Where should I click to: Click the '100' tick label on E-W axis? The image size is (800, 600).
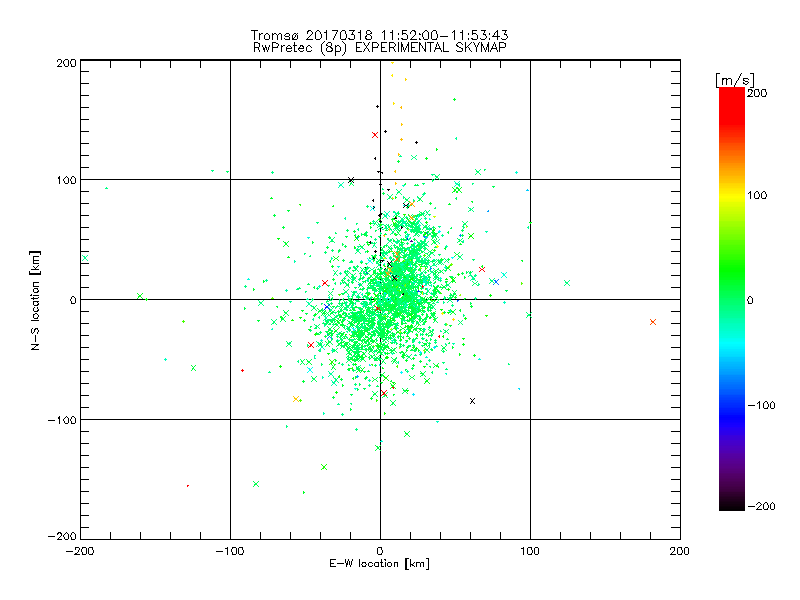(x=530, y=551)
